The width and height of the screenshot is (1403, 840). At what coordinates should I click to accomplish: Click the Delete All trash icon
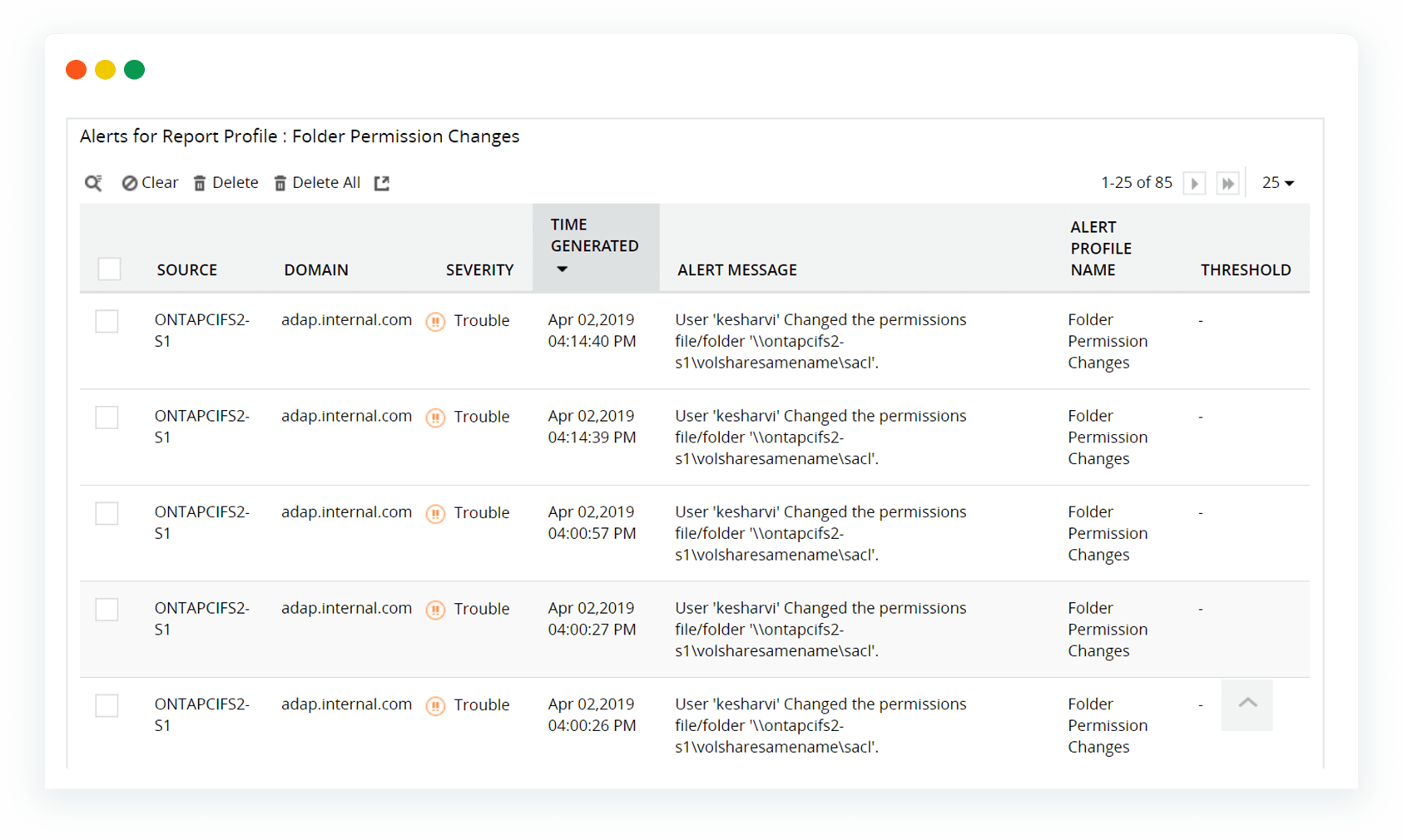click(280, 183)
